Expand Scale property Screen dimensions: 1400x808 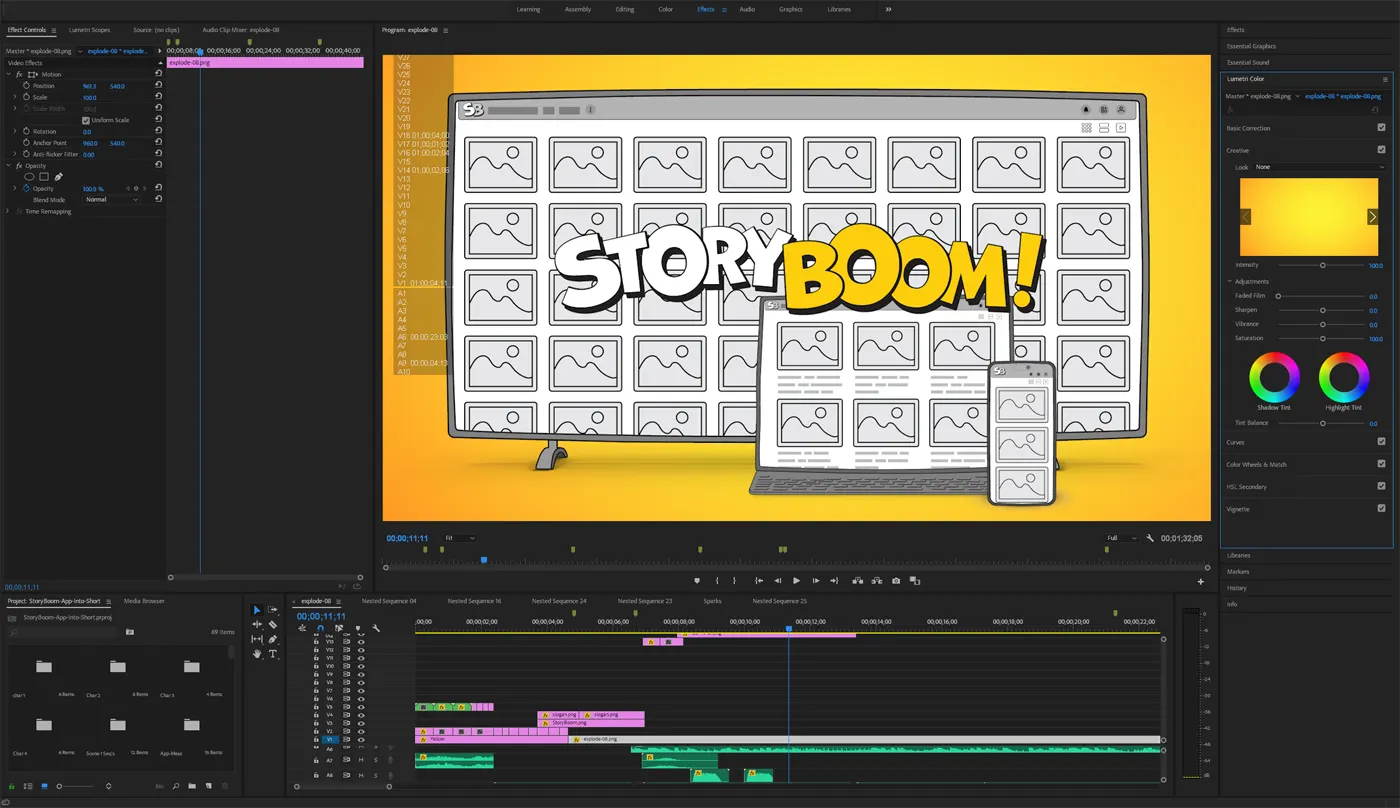[15, 97]
